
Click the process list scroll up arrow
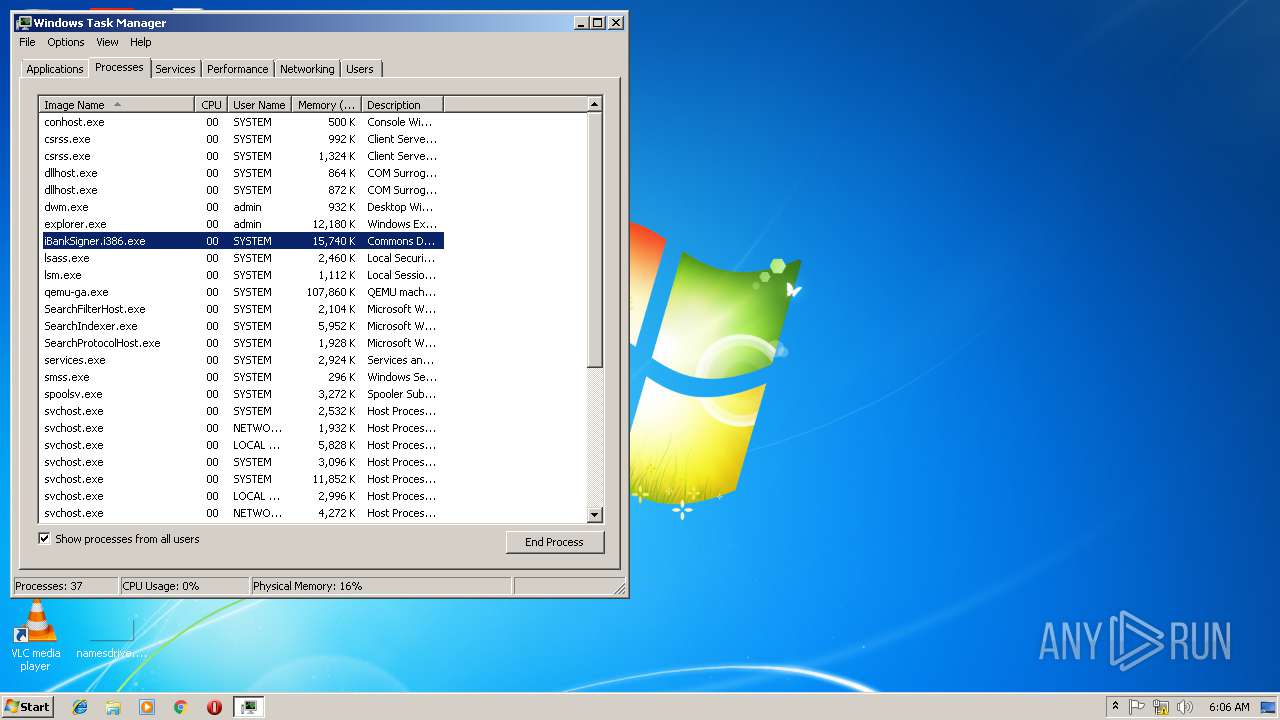coord(594,104)
